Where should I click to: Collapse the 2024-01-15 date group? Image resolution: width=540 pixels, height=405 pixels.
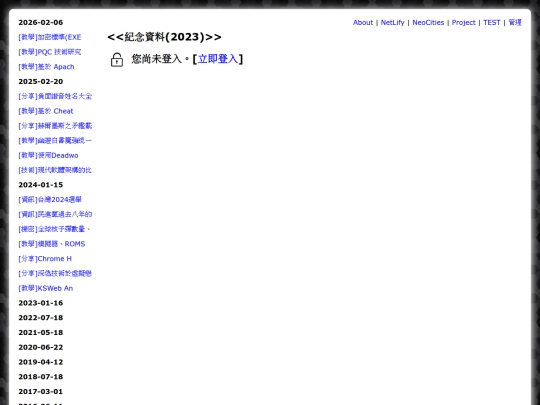(x=41, y=185)
